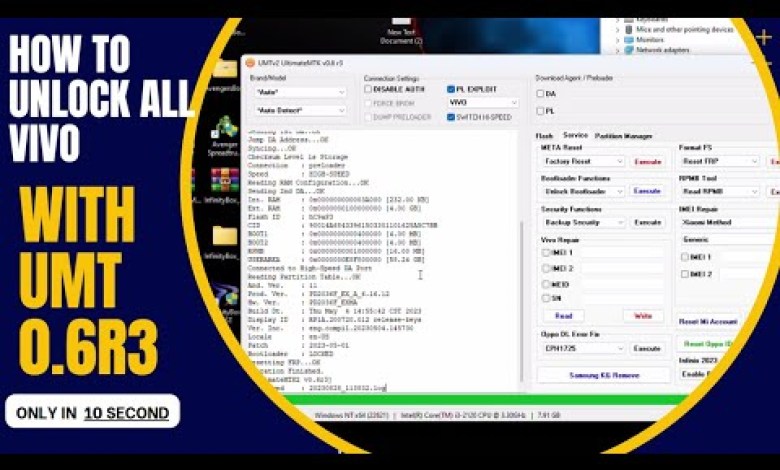Click the Samsung KG Remove button

point(604,376)
